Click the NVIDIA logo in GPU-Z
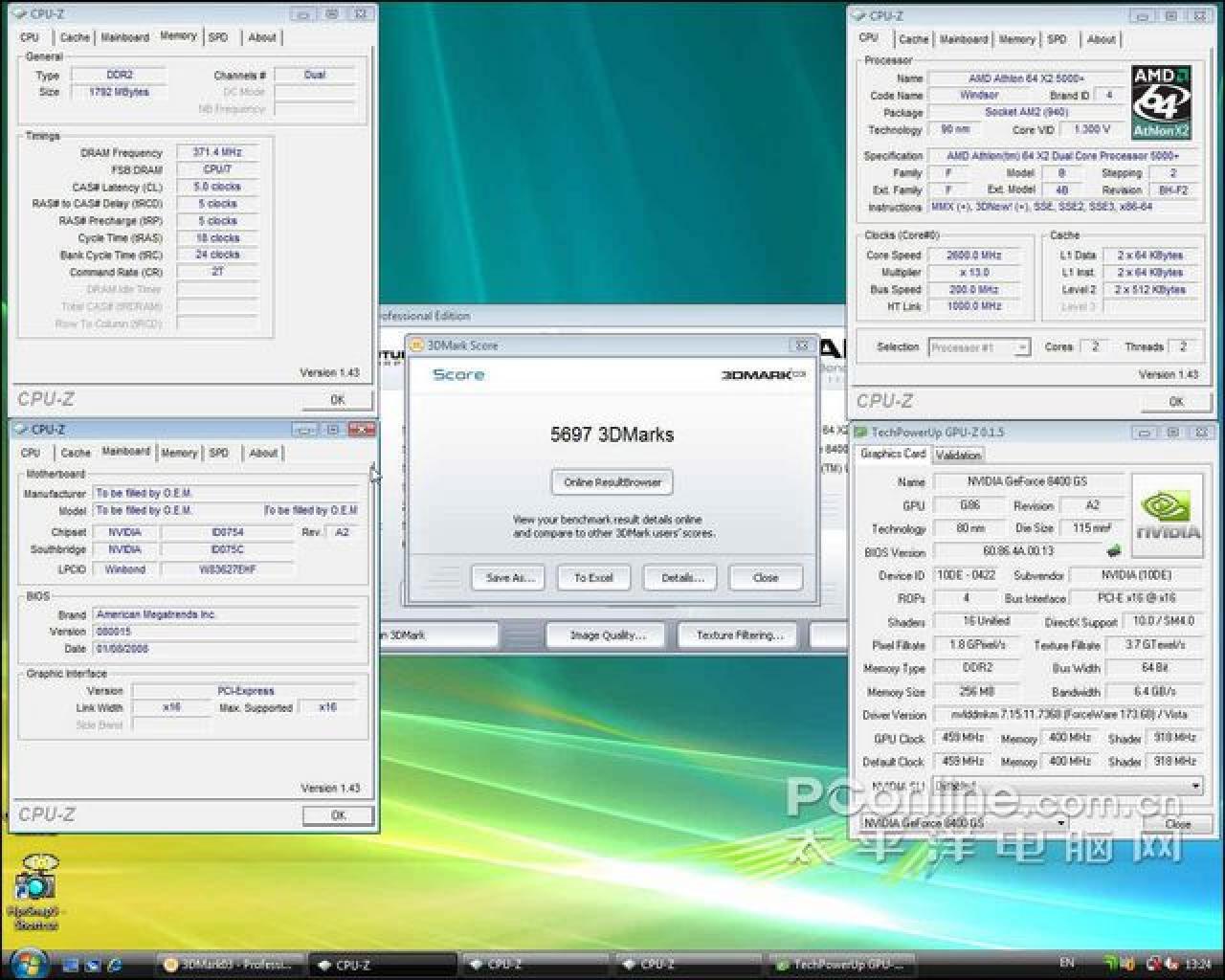Viewport: 1225px width, 980px height. (x=1167, y=516)
